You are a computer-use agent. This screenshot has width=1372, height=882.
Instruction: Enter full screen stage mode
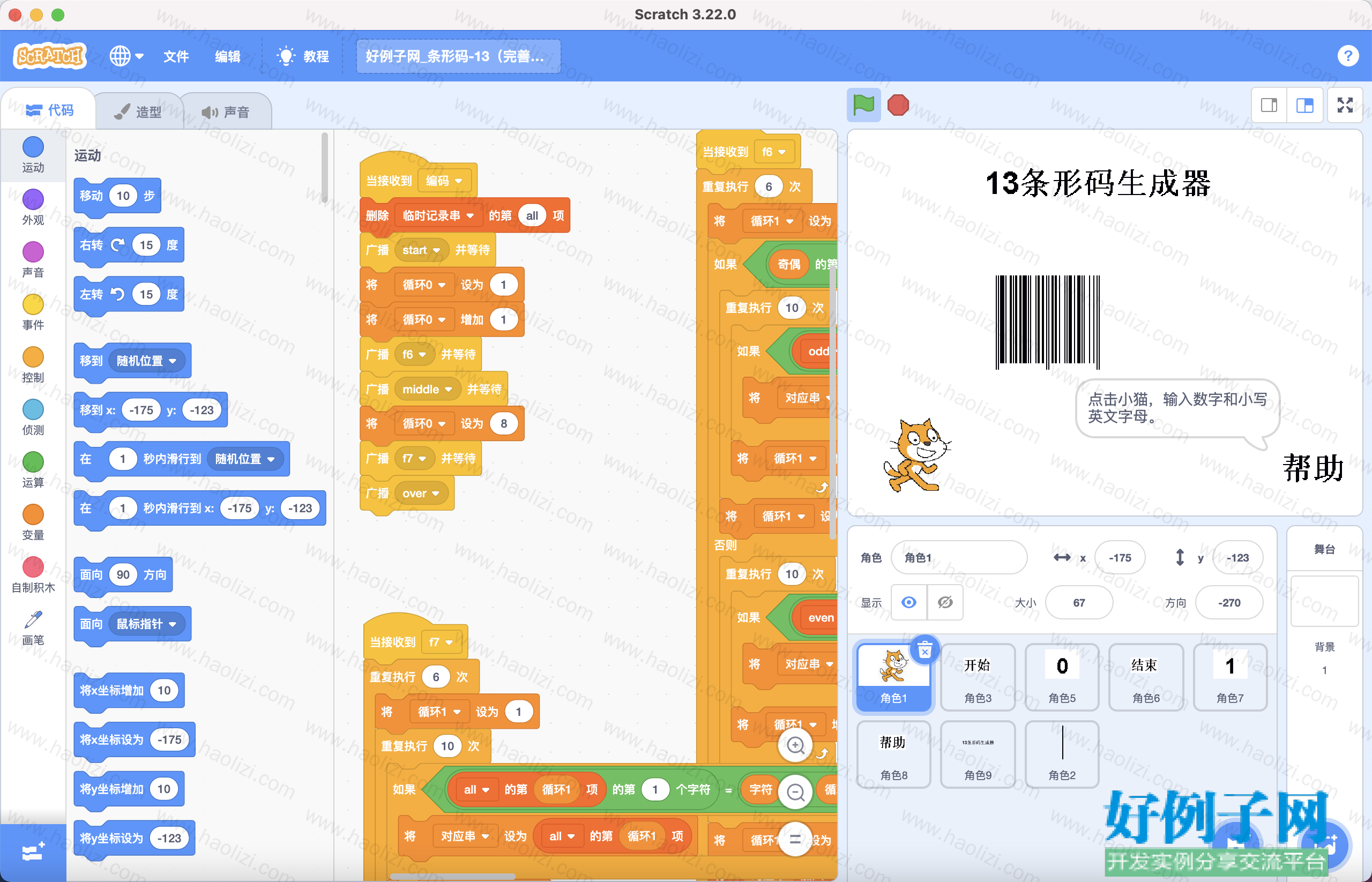[1345, 106]
